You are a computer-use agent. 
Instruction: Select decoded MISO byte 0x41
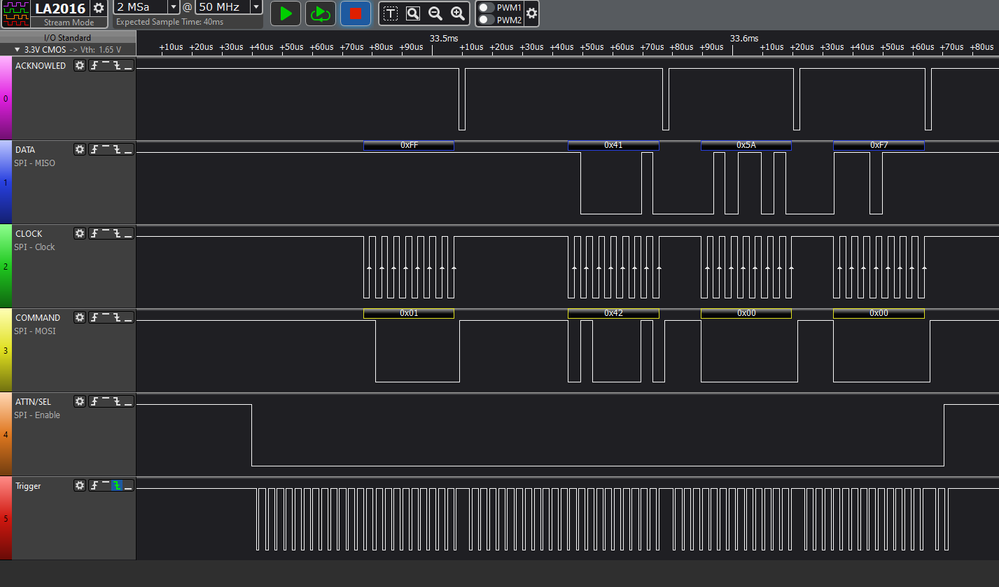coord(613,145)
